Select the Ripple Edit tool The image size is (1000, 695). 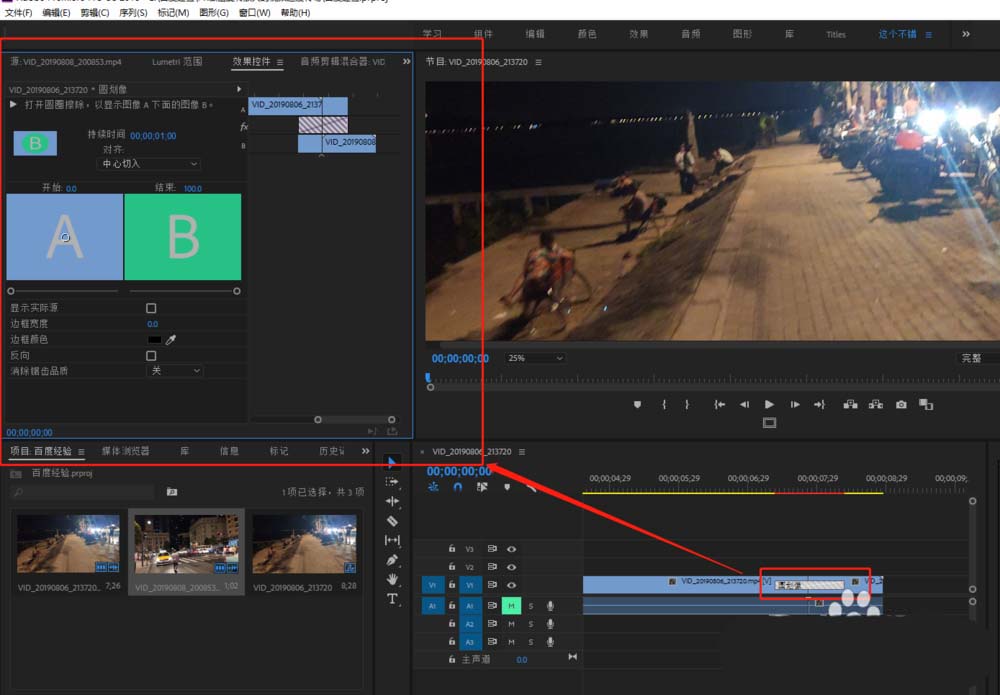point(392,501)
